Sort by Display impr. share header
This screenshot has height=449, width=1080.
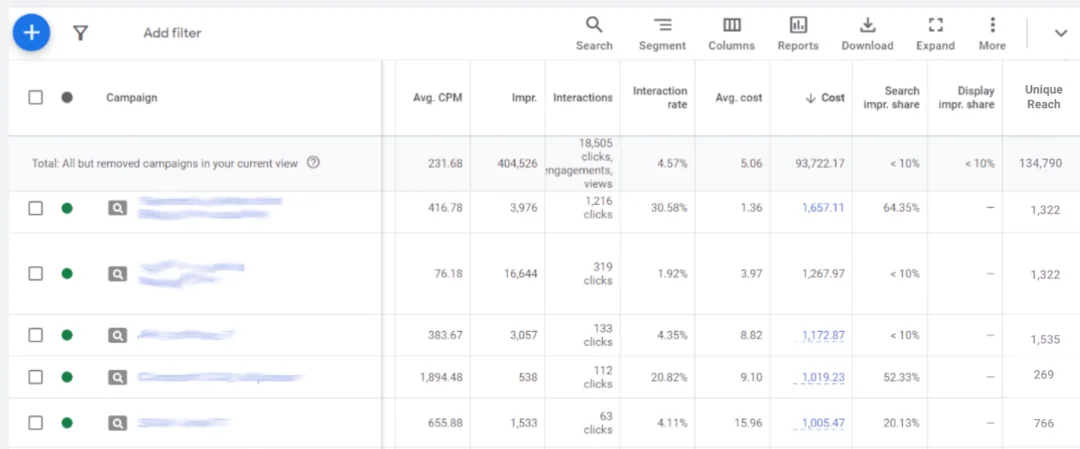(967, 98)
